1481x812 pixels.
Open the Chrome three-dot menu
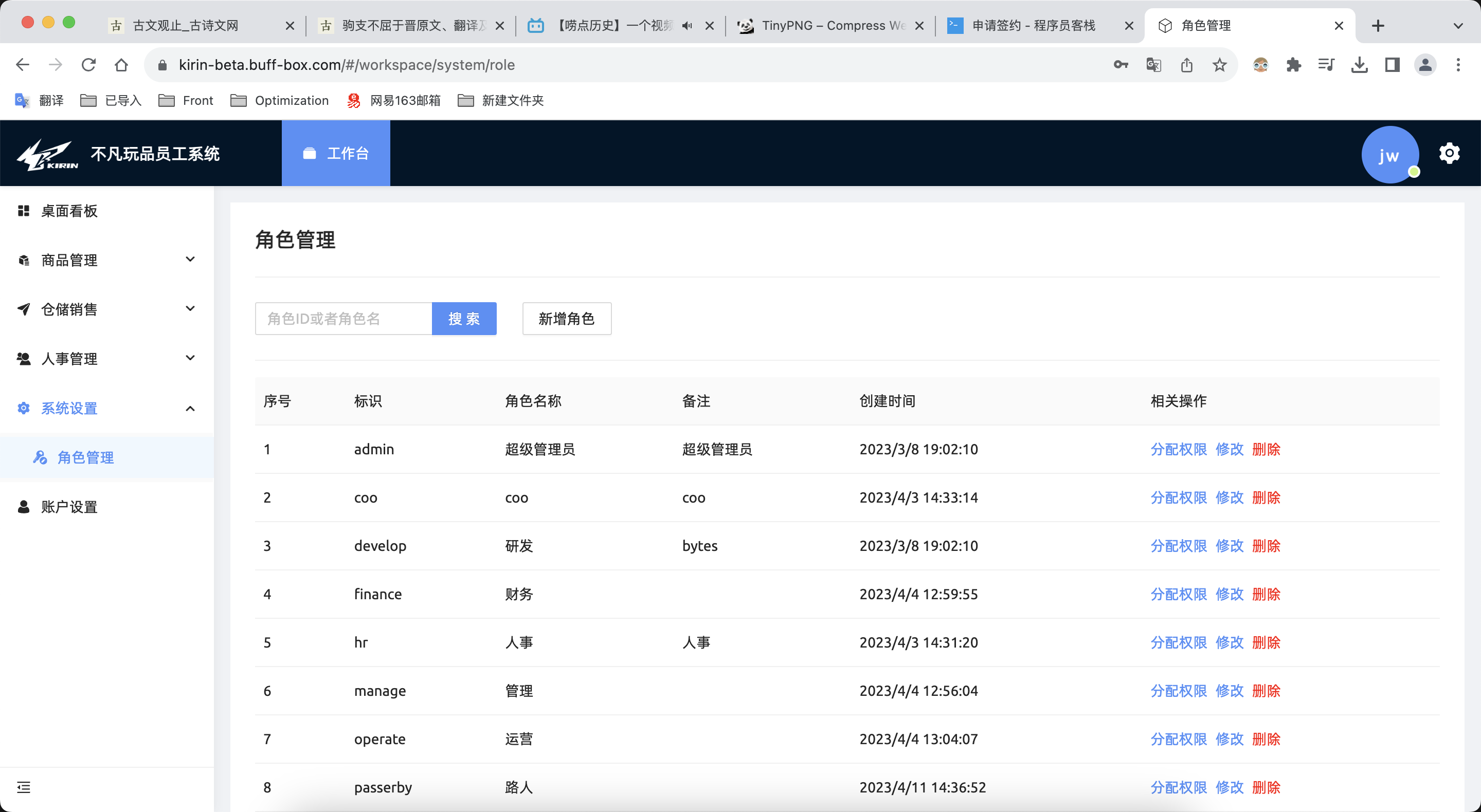point(1458,64)
